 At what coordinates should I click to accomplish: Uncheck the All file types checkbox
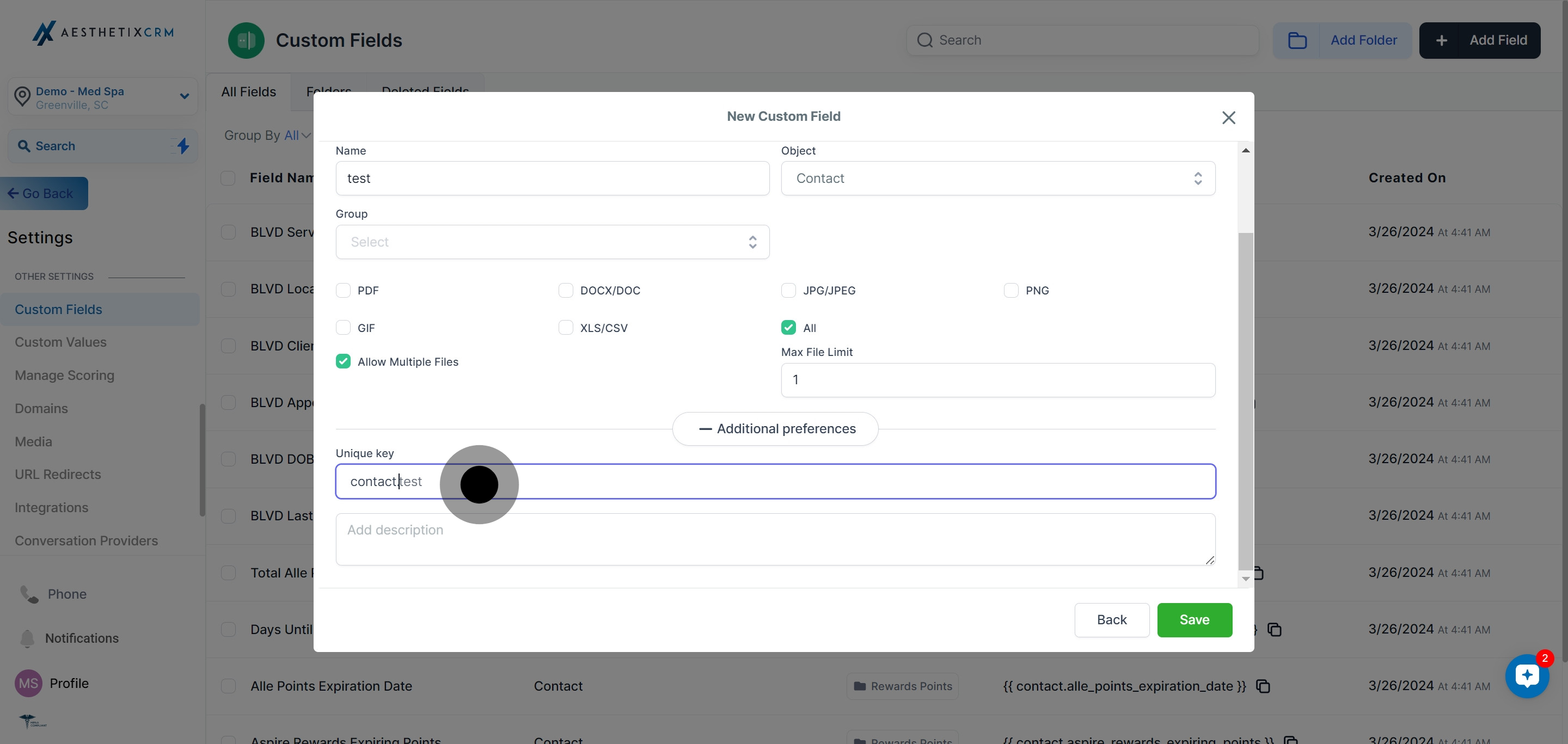tap(788, 327)
